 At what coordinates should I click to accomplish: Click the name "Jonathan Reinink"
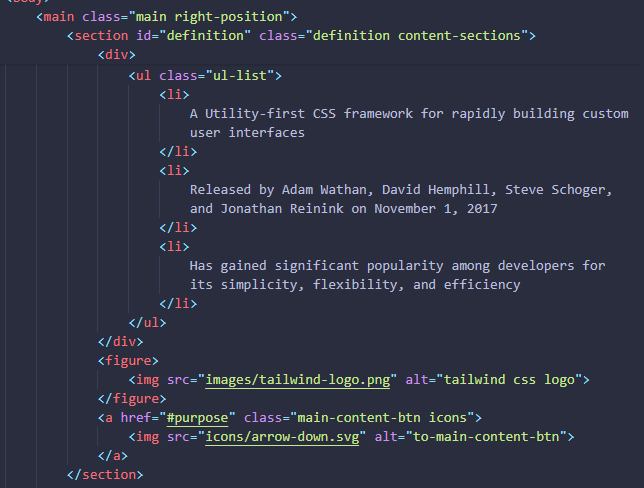(282, 209)
